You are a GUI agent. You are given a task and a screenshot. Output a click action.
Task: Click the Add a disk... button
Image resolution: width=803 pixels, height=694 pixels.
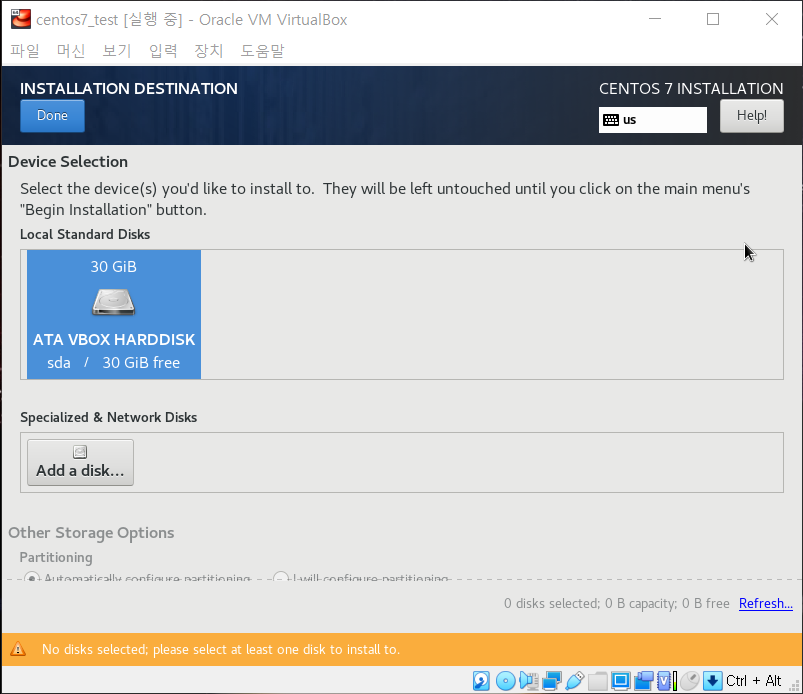80,462
